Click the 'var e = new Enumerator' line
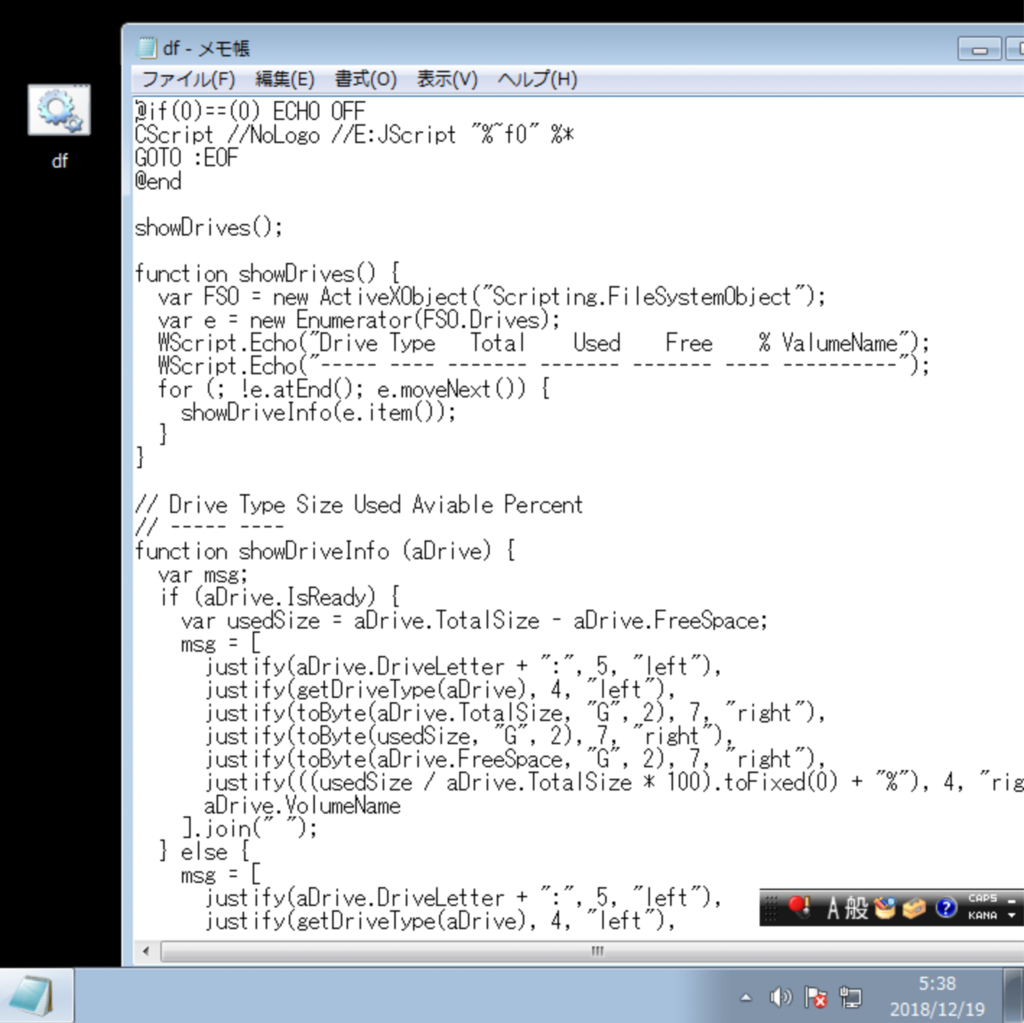This screenshot has width=1024, height=1023. (x=359, y=320)
